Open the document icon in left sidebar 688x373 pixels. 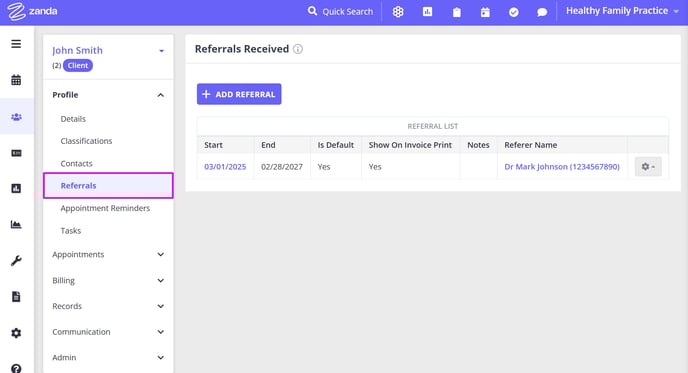pyautogui.click(x=16, y=297)
